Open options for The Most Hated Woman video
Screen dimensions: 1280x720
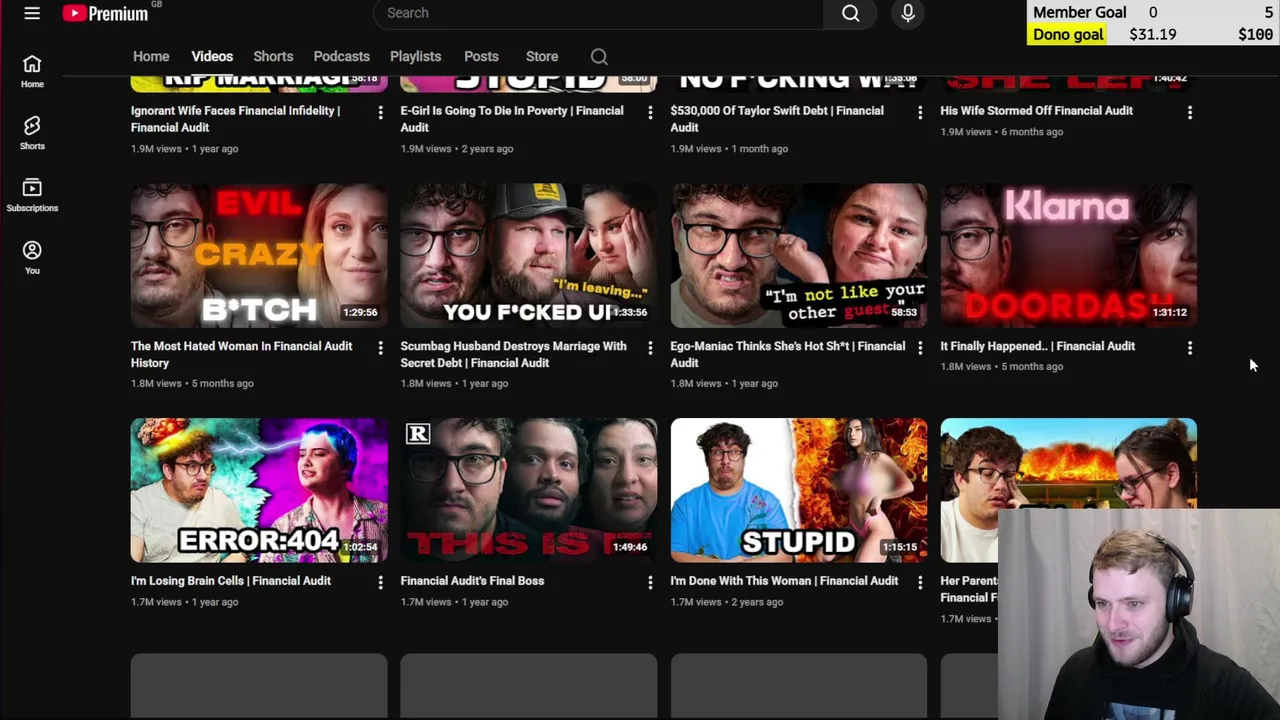[380, 348]
